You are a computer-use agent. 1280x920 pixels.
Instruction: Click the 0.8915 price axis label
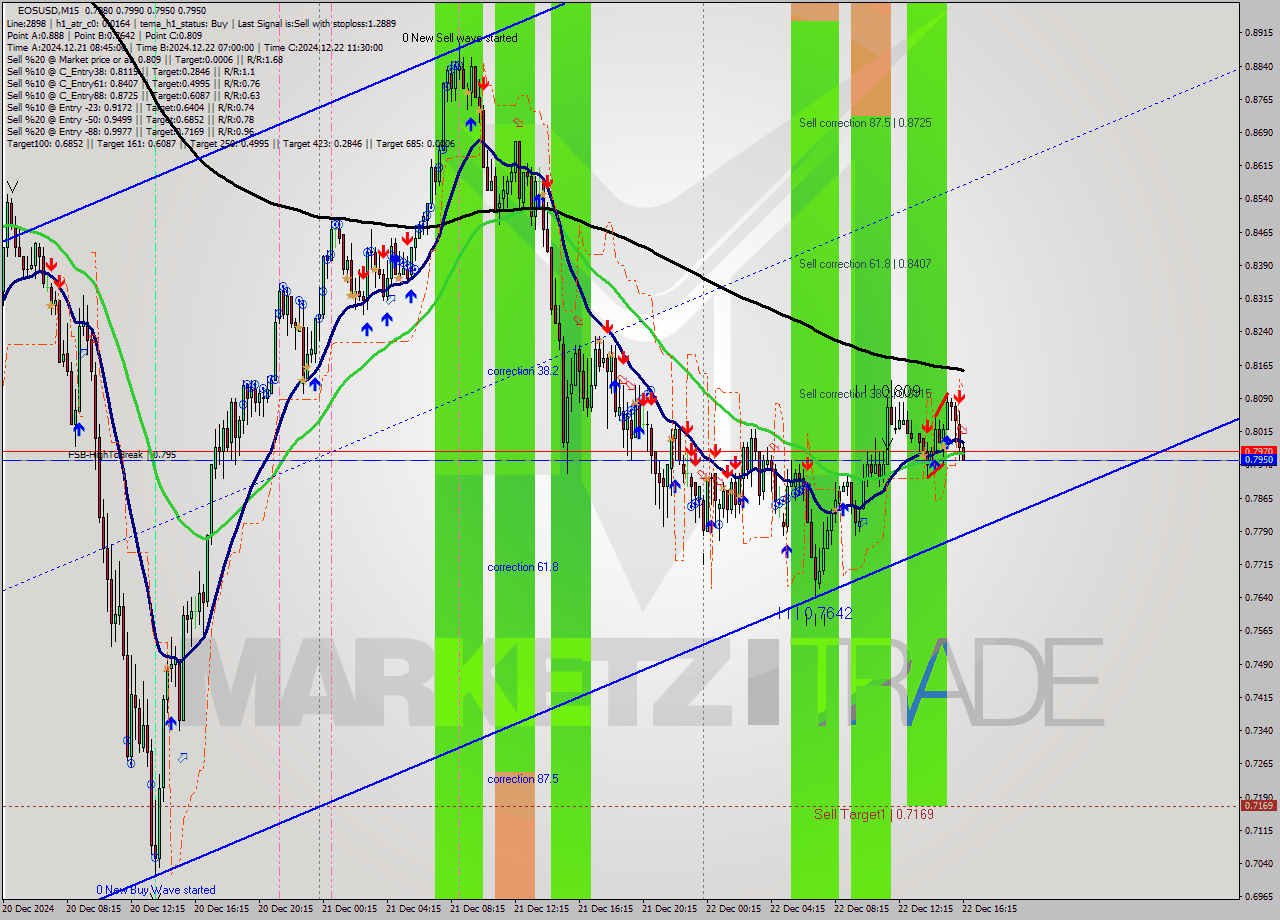pyautogui.click(x=1258, y=33)
